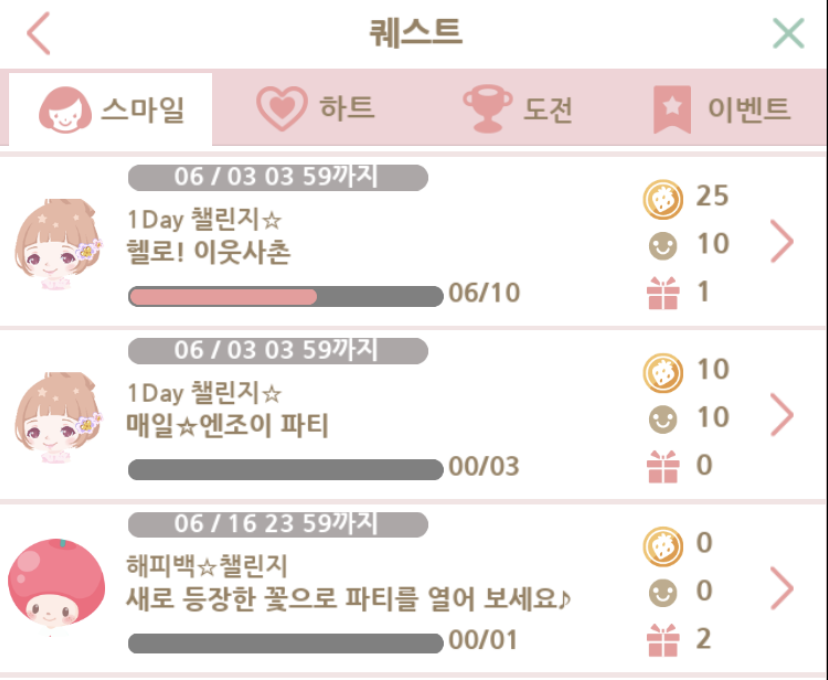Viewport: 828px width, 680px height.
Task: Click strawberry coin icon in second quest
Action: tap(663, 373)
